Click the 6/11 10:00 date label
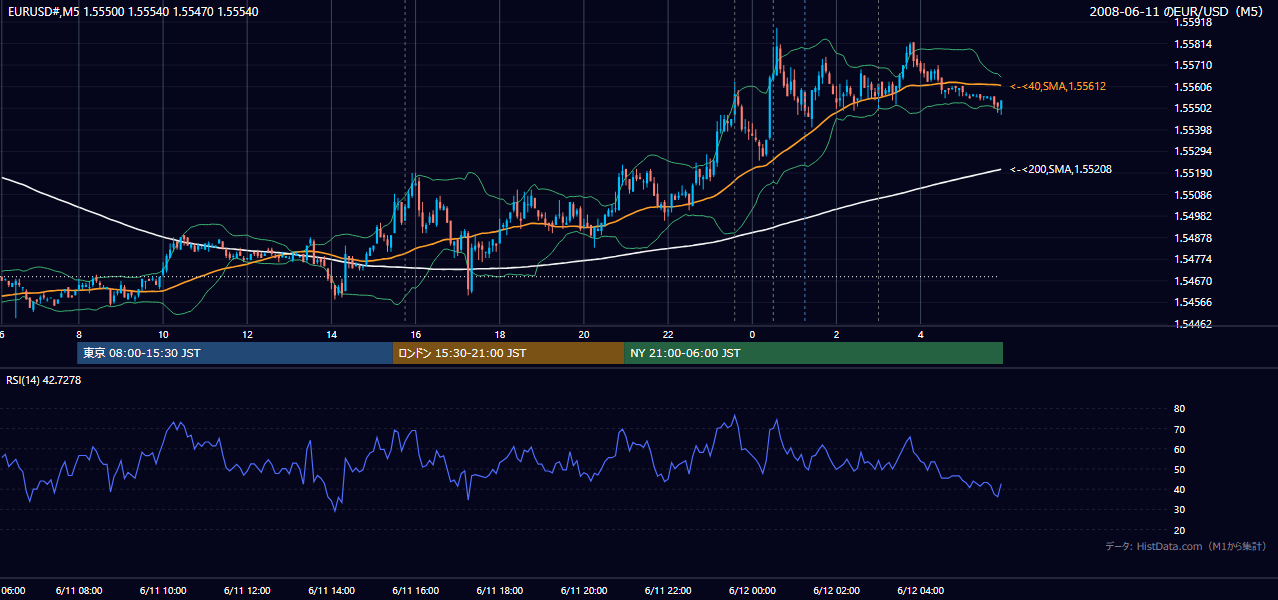Viewport: 1278px width, 600px height. [x=163, y=590]
